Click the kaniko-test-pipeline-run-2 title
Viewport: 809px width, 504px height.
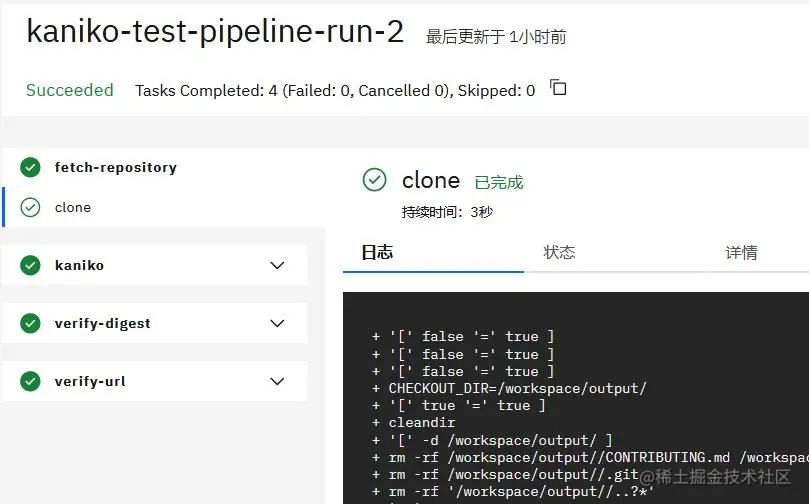click(x=215, y=32)
